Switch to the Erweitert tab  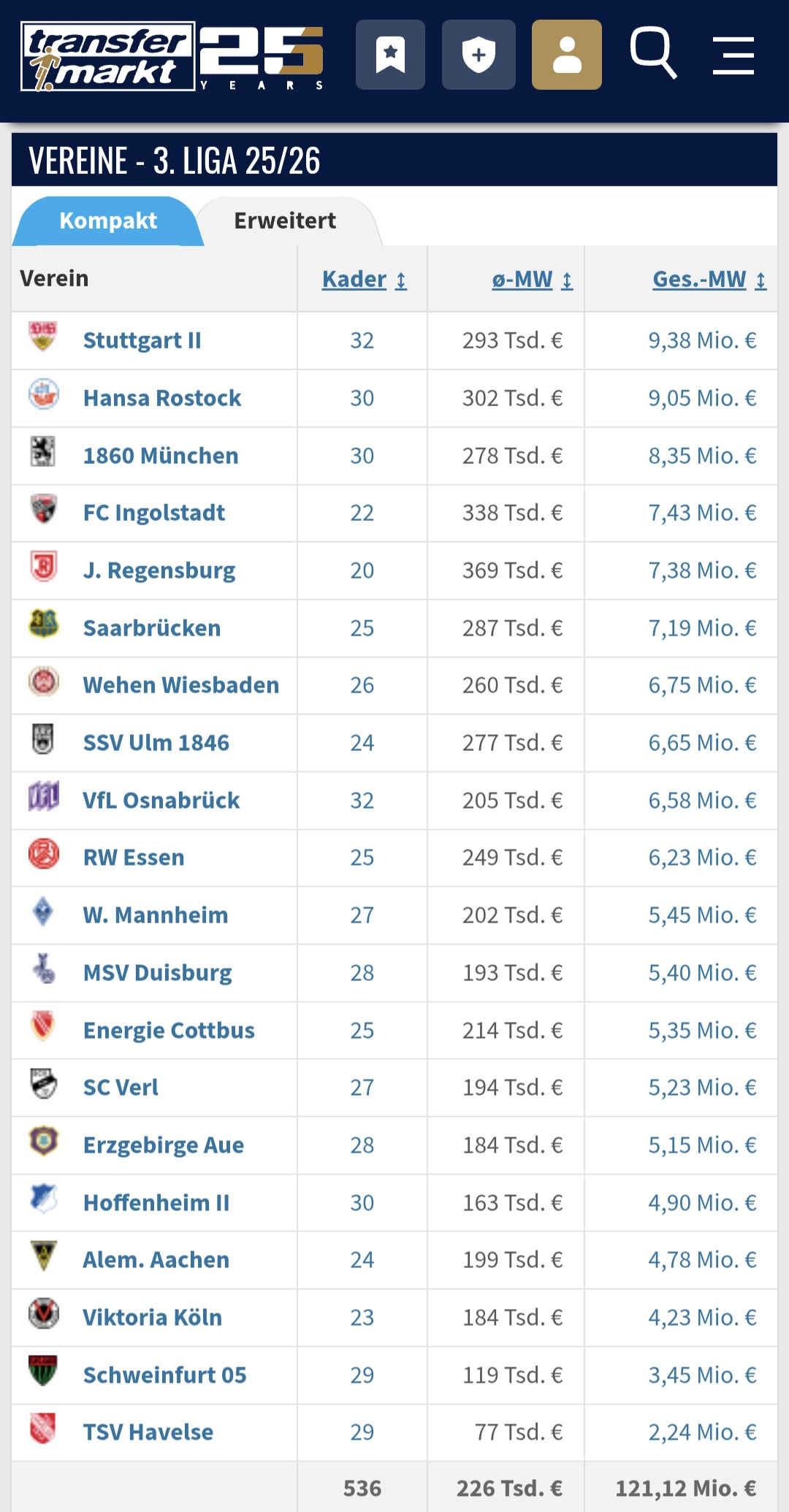285,221
